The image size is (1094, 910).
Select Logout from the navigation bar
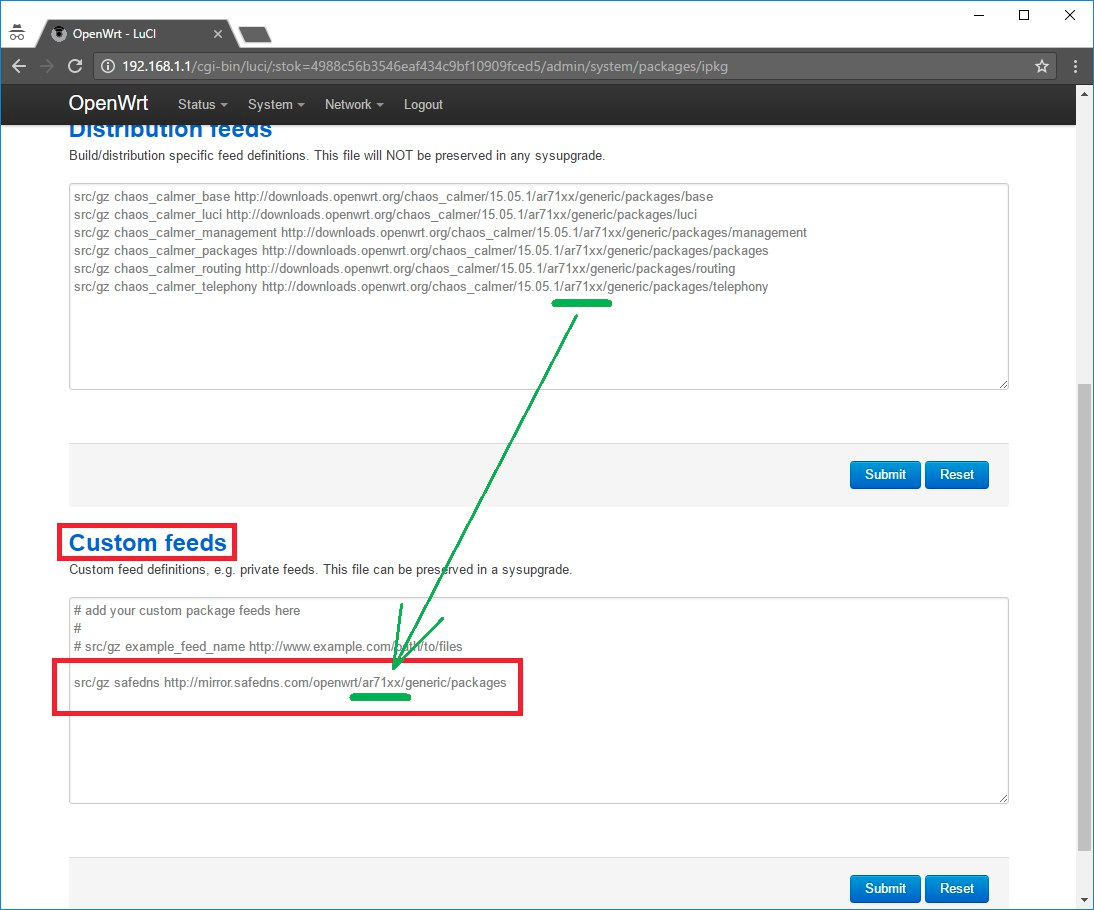(423, 104)
